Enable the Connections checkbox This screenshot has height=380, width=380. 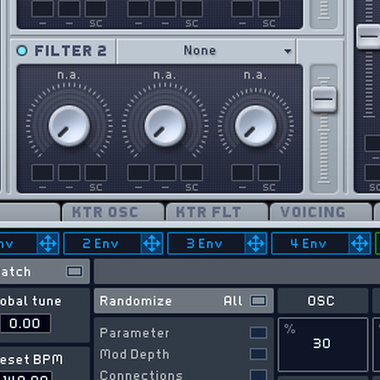[258, 375]
